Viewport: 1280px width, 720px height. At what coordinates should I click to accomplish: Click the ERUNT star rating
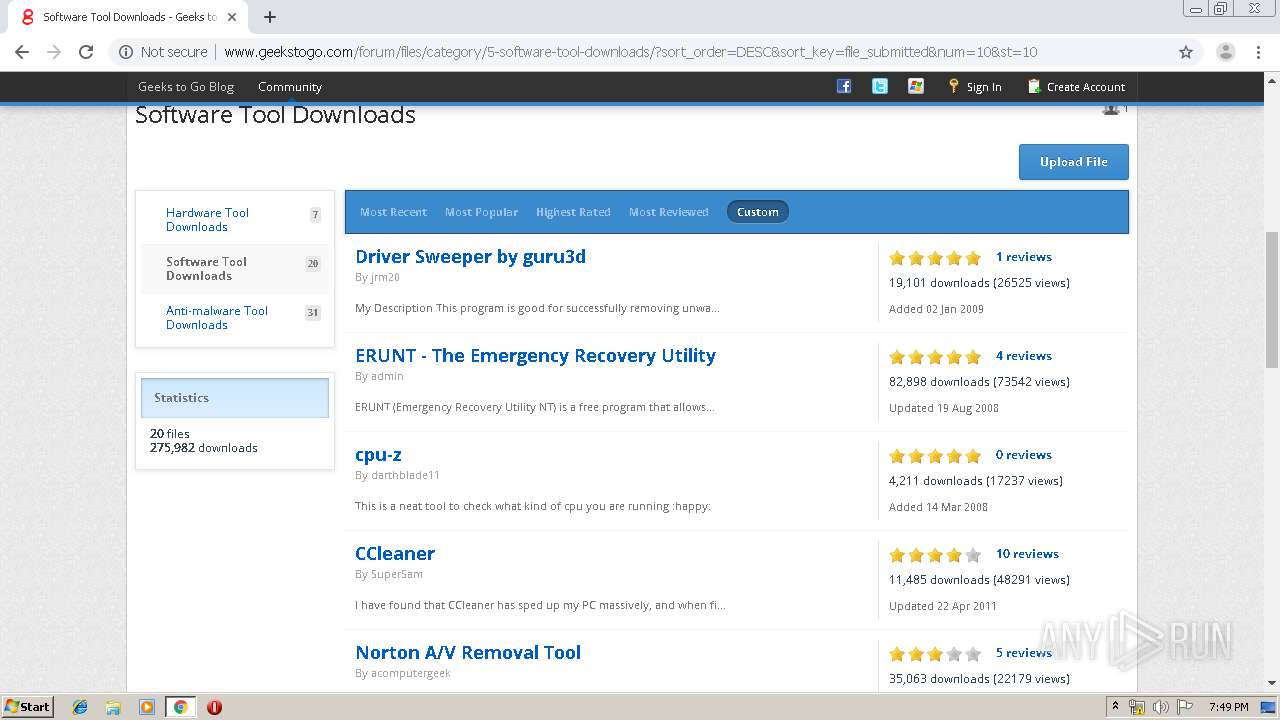click(x=935, y=357)
